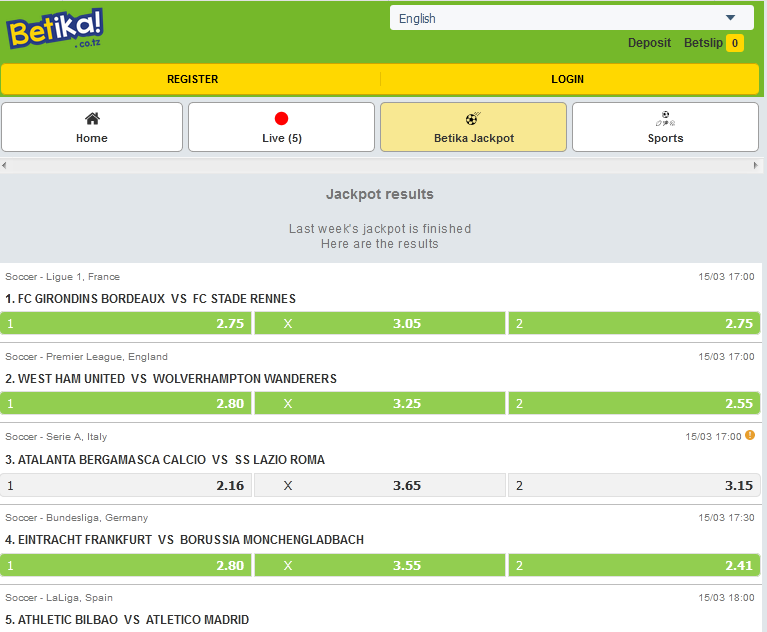This screenshot has width=767, height=632.
Task: Click West Ham United vs Wolverhampton title
Action: point(171,379)
